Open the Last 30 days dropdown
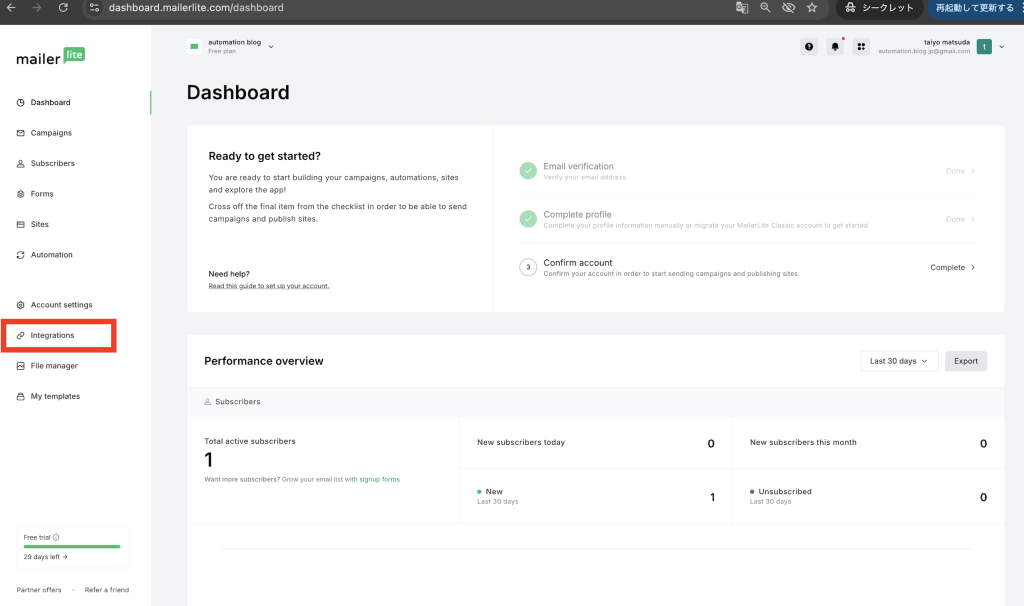 899,361
